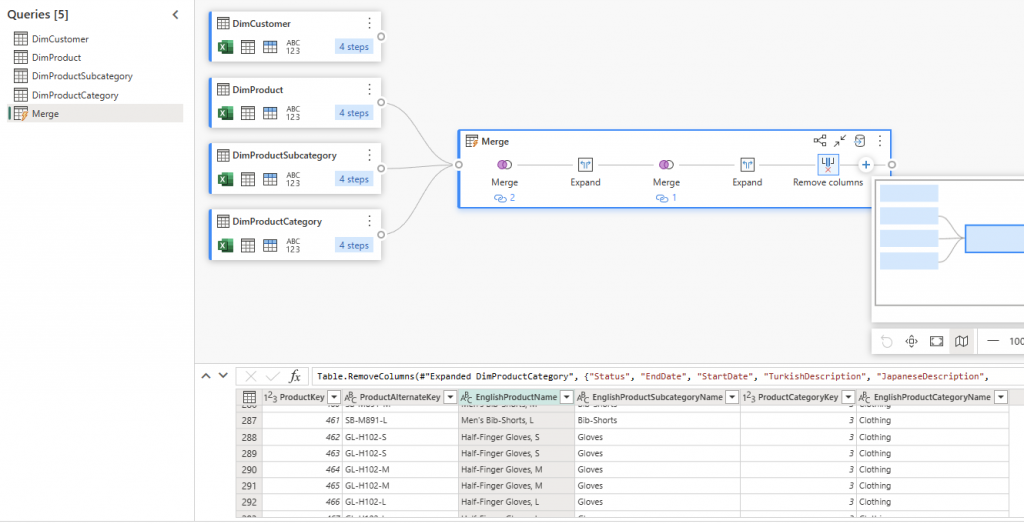Open the DimProduct node's three-dot options menu
Image resolution: width=1024 pixels, height=524 pixels.
[x=369, y=89]
